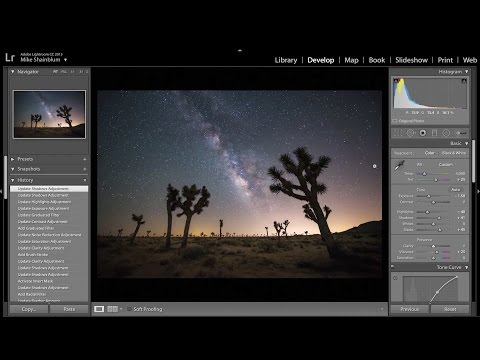Toggle the Tone Curve panel on/off switch
Screen dimensions: 480x360
coord(393,267)
